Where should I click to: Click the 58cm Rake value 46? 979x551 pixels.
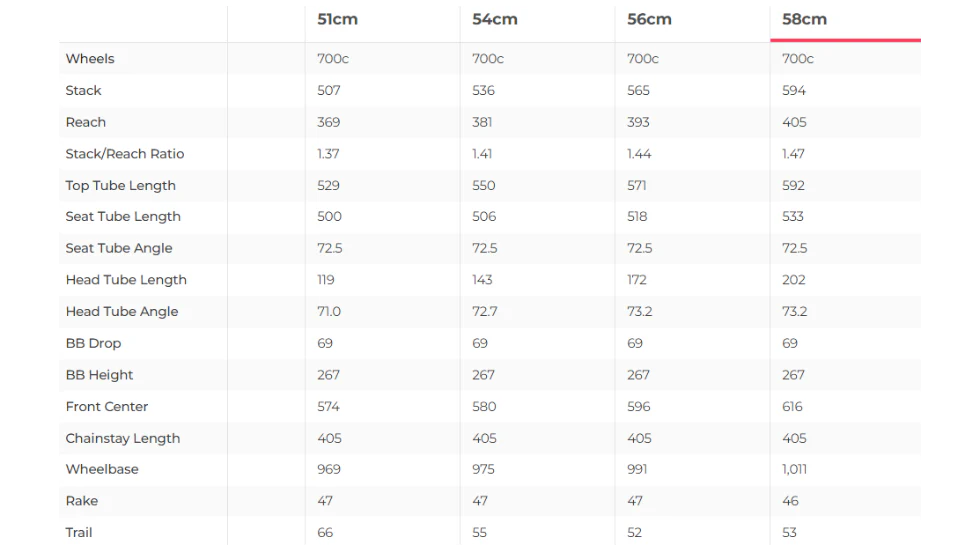[x=790, y=501]
